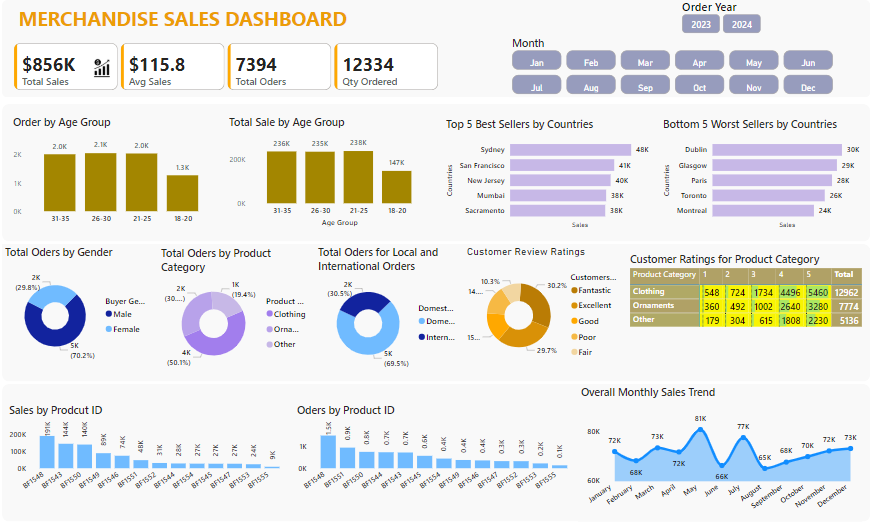Screen dimensions: 875x525
Task: Click the Mumbai bar in Best Sellers
Action: click(558, 195)
